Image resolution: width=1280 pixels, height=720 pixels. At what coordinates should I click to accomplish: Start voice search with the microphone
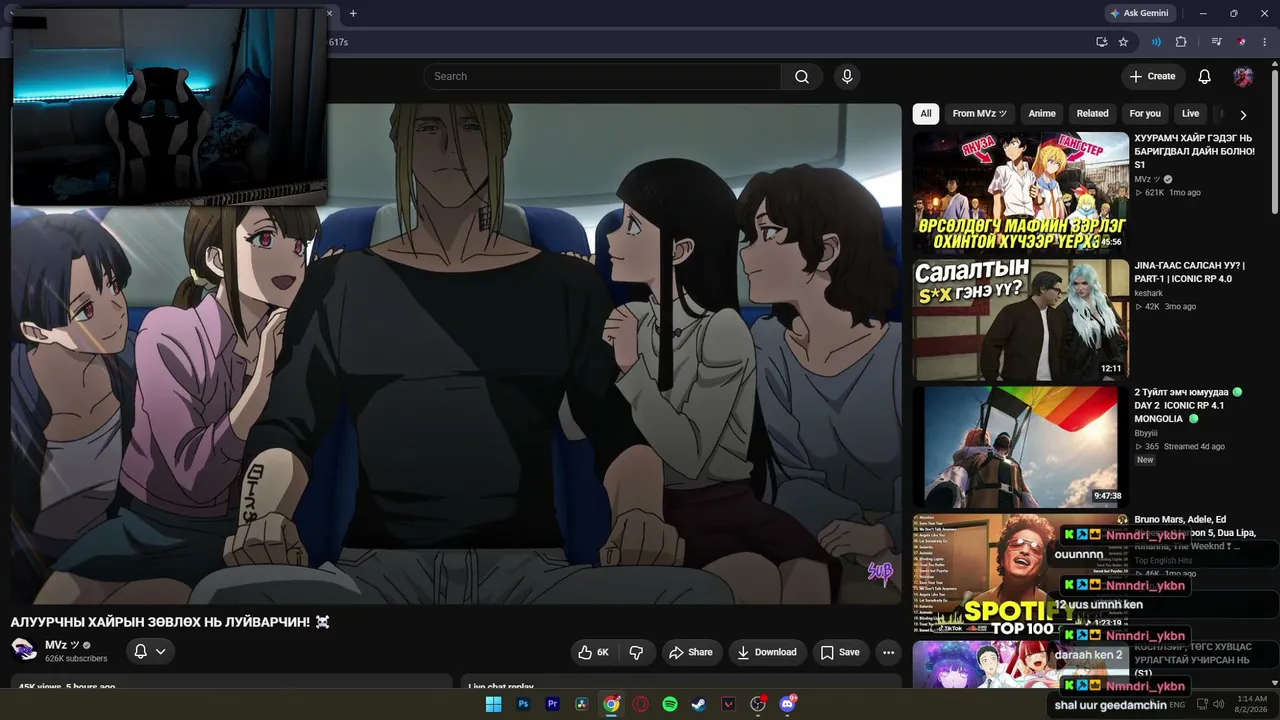tap(847, 77)
